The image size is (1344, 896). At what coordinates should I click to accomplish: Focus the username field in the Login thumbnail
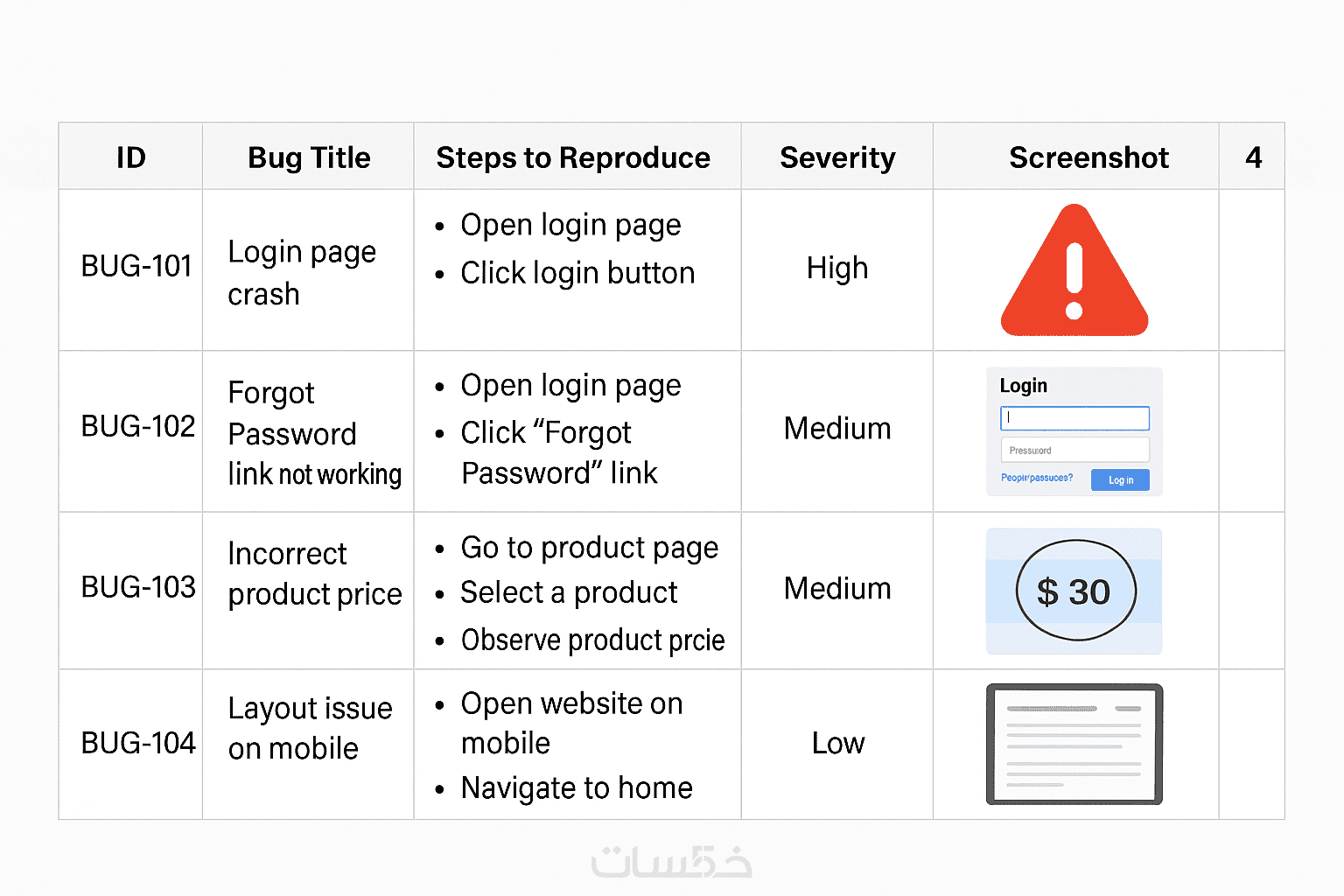click(1074, 418)
